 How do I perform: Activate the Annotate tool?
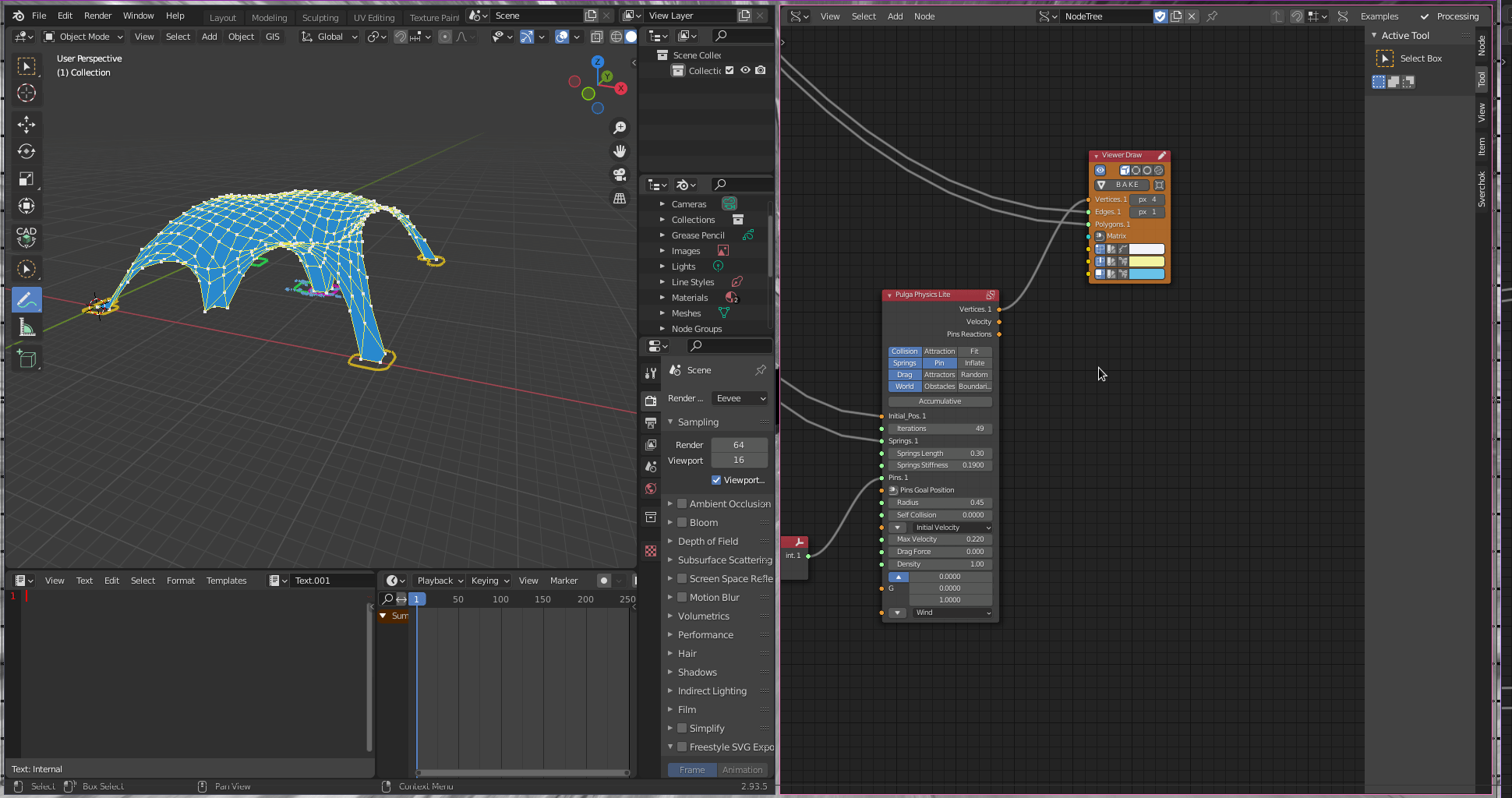tap(26, 300)
